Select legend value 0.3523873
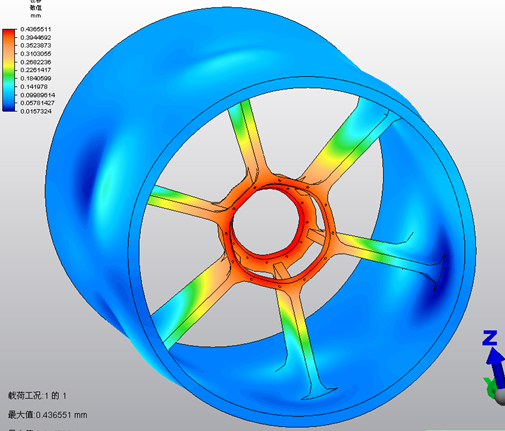 point(36,45)
